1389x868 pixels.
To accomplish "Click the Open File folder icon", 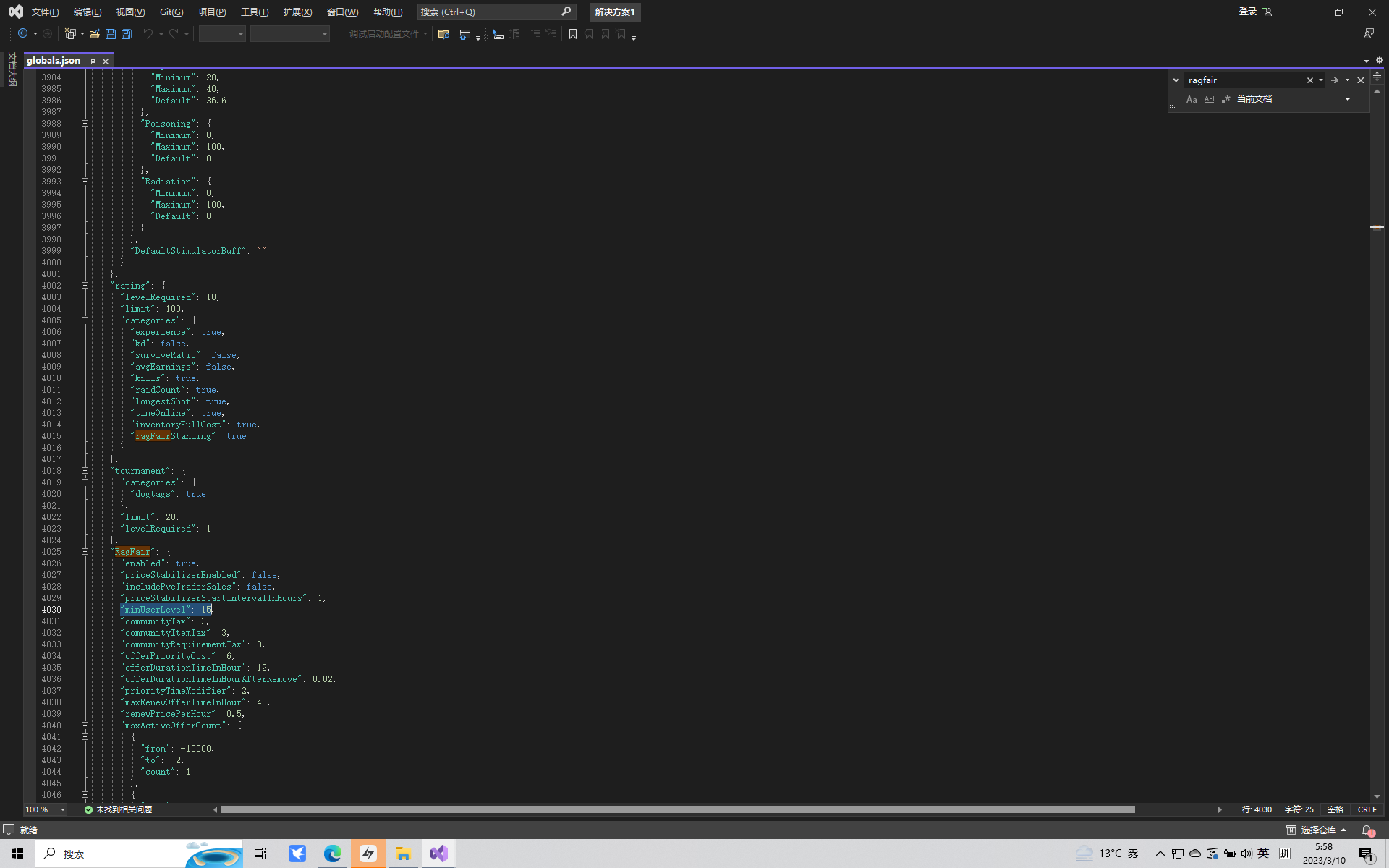I will tap(95, 34).
